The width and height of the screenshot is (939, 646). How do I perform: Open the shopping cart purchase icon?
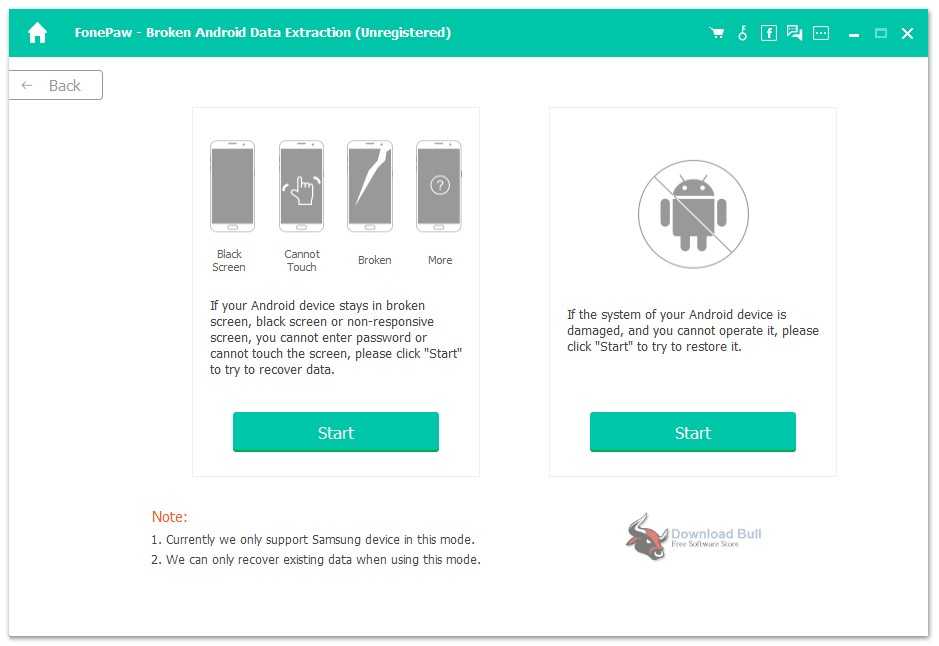[716, 33]
